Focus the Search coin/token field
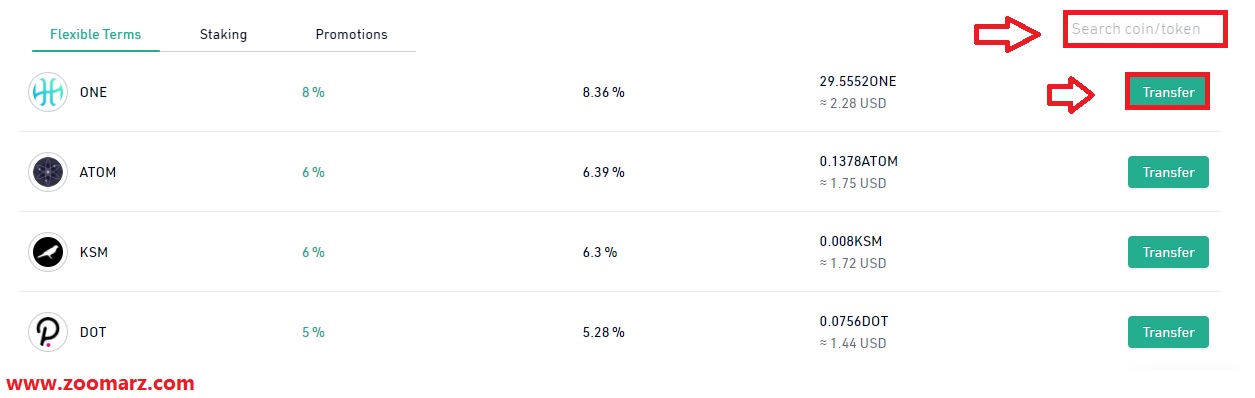Image resolution: width=1255 pixels, height=398 pixels. click(x=1146, y=30)
